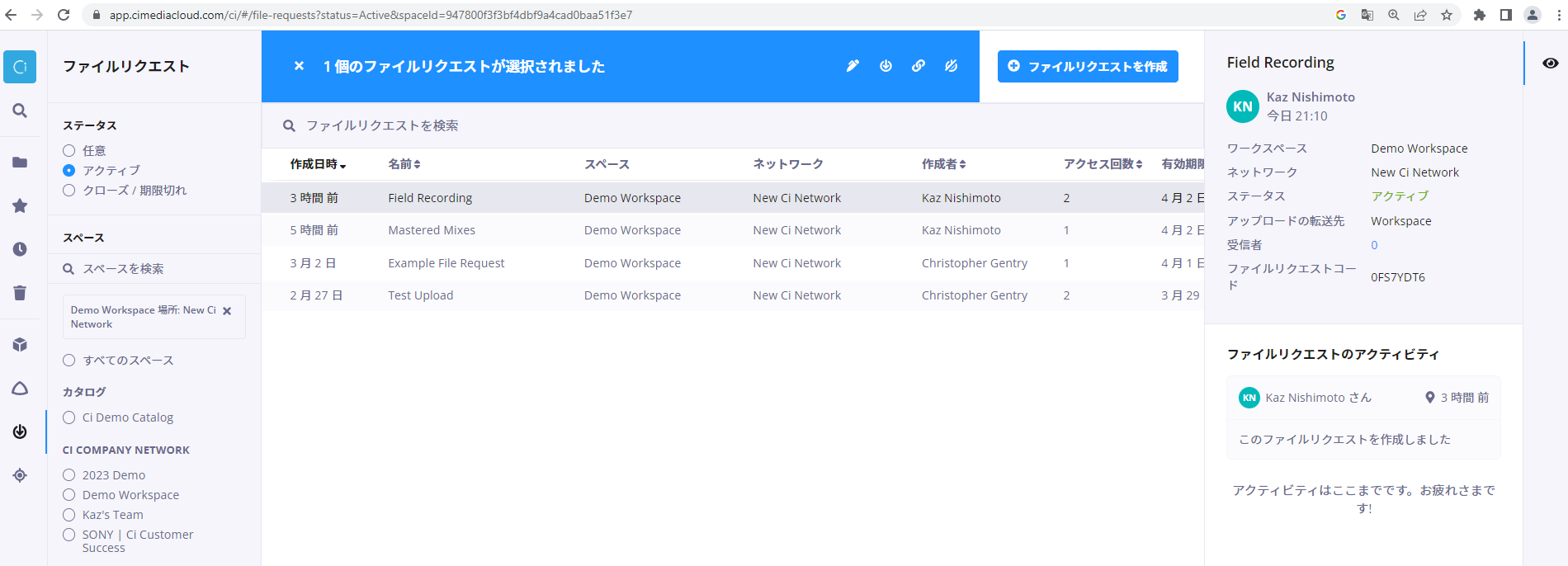Viewport: 1568px width, 566px height.
Task: Select the Example File Request row
Action: pos(733,263)
